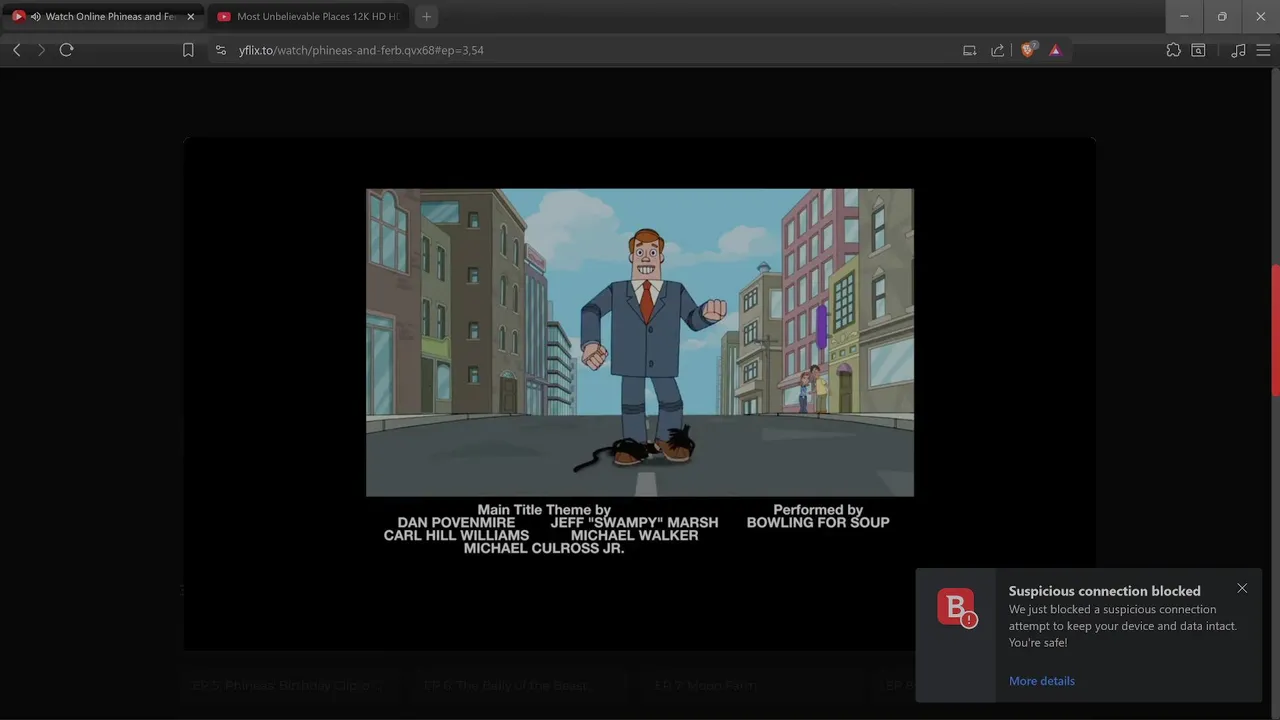Dismiss the Suspicious connection blocked notification

point(1242,588)
